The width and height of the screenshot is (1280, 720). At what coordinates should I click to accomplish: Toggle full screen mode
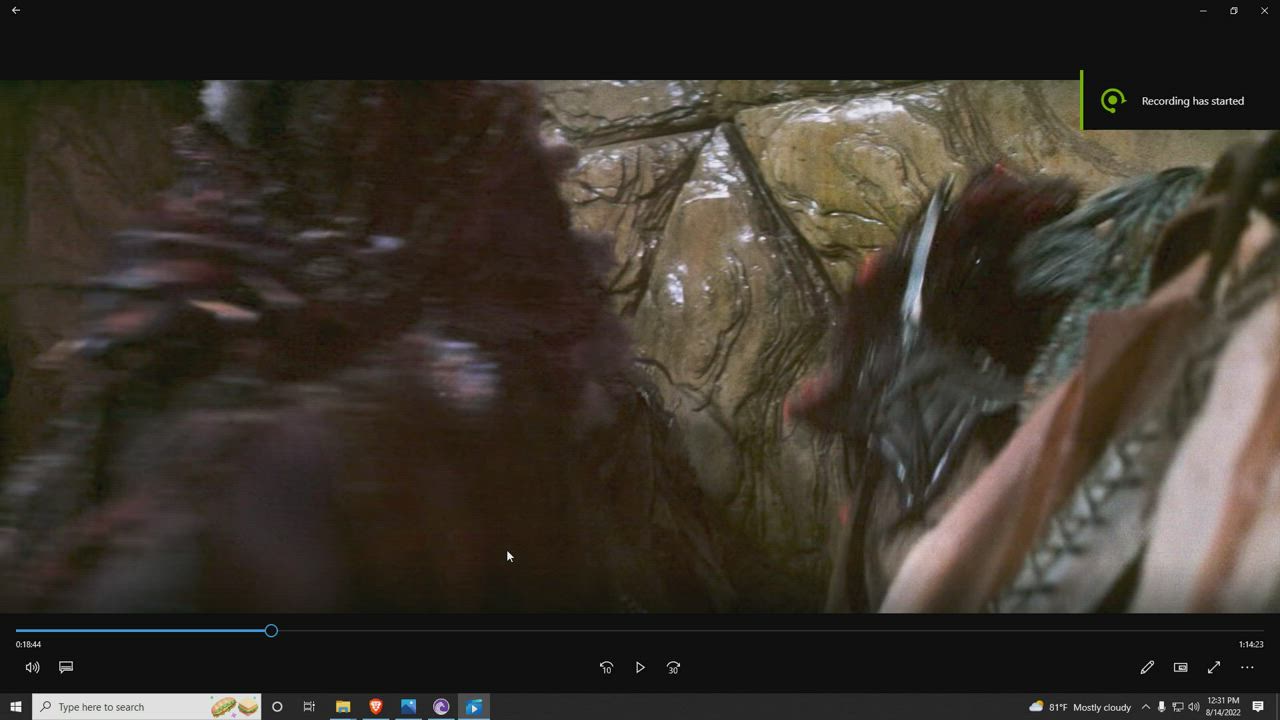click(1214, 667)
